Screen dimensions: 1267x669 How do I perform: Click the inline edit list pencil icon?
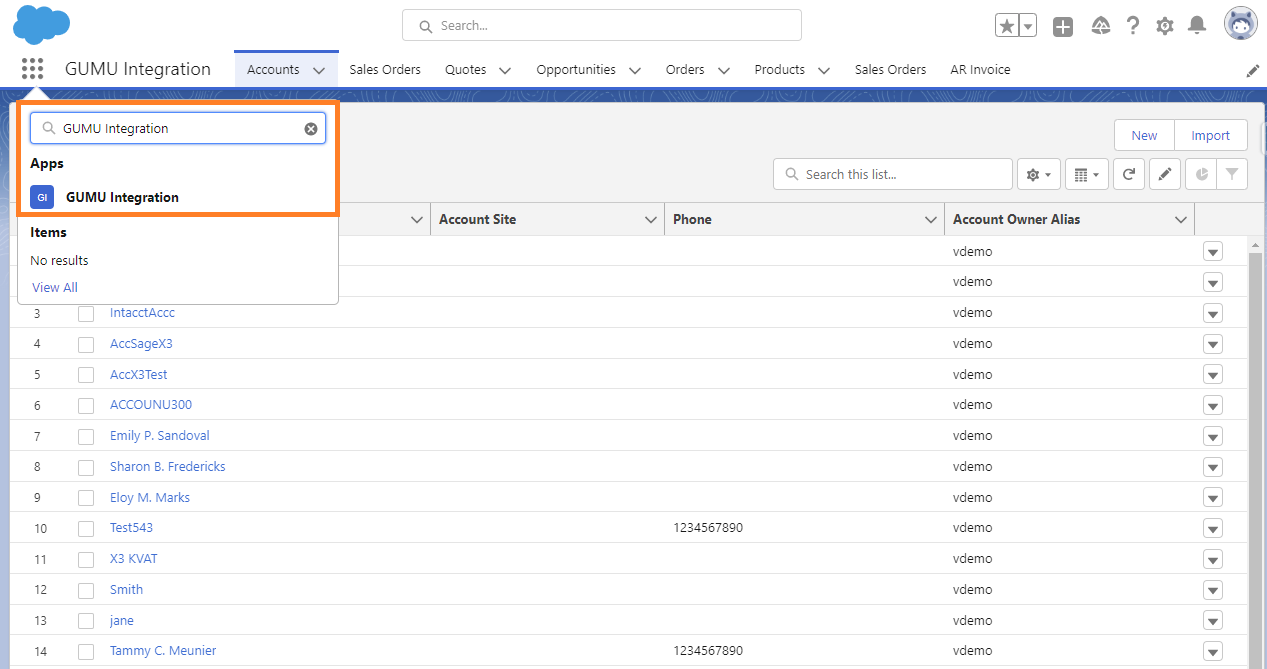(x=1164, y=174)
